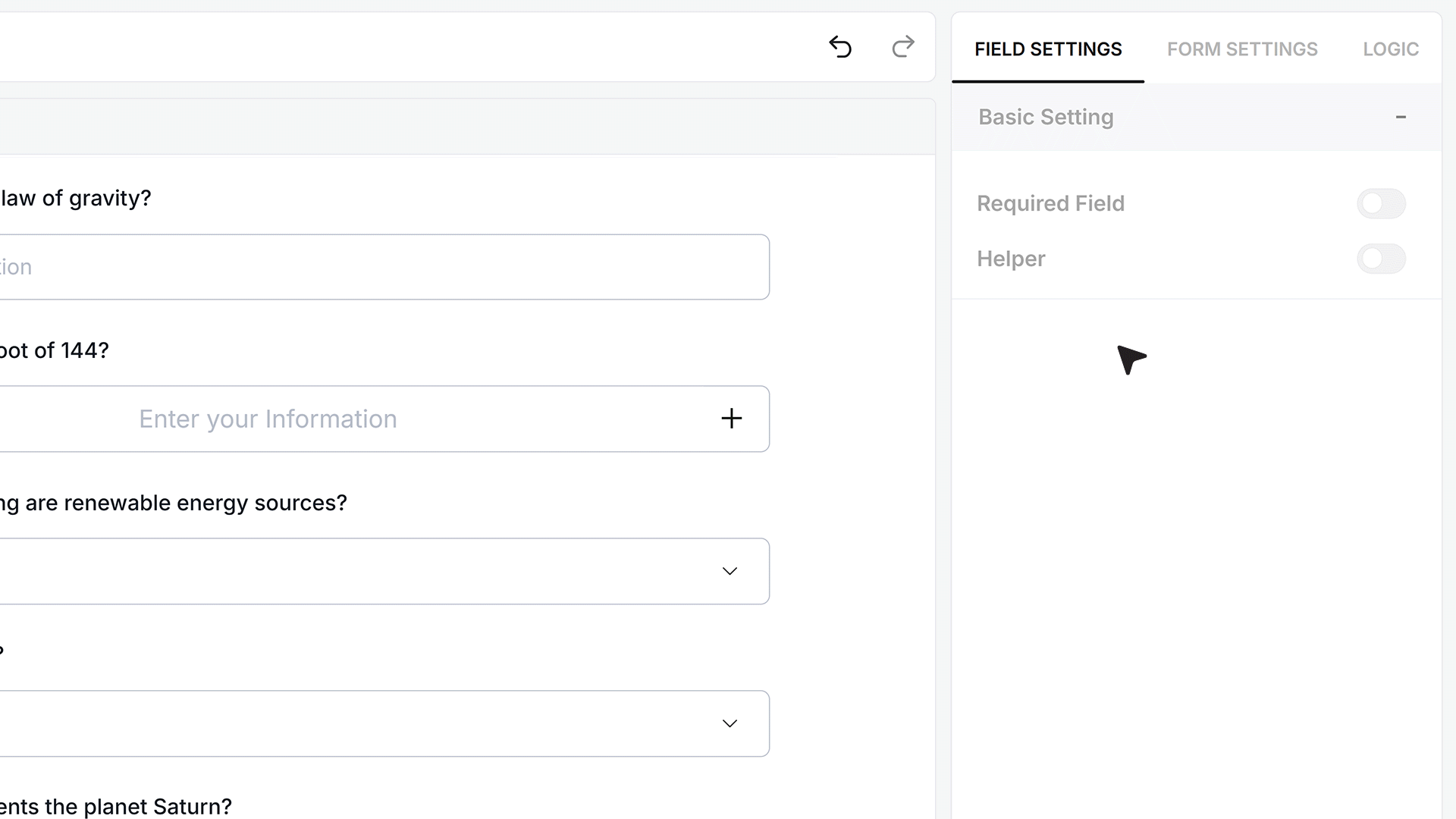Open the renewable energy sources dropdown
Screen dimensions: 1456x819
[x=384, y=571]
